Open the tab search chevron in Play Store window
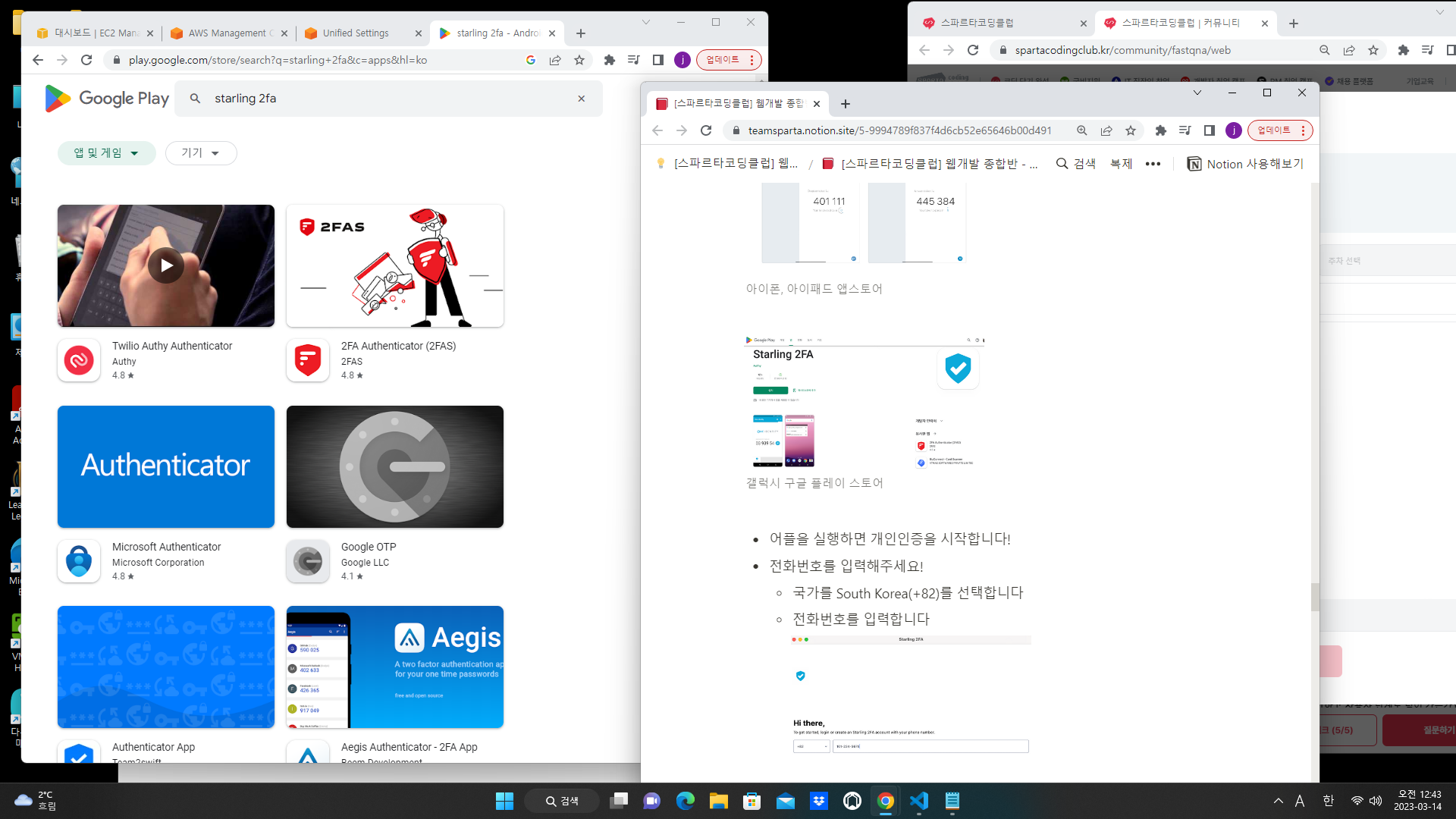 (x=646, y=22)
